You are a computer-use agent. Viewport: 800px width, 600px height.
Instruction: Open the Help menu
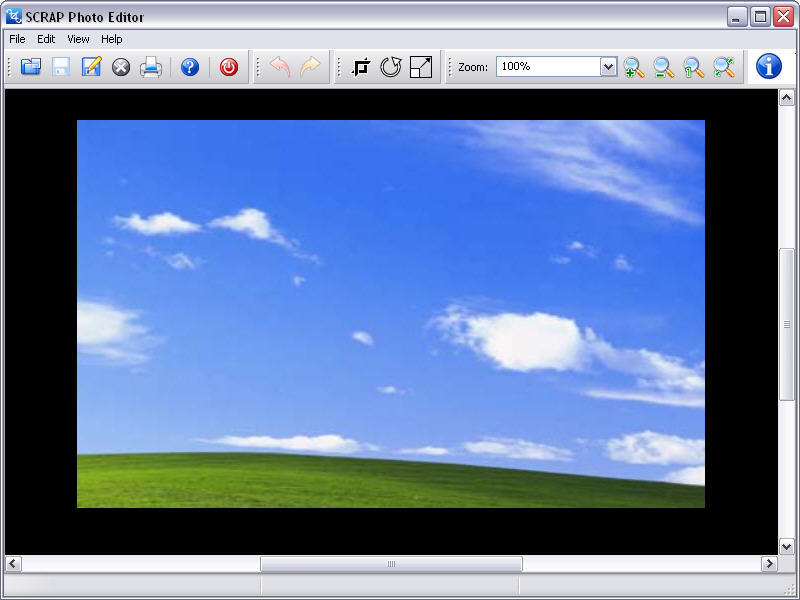[111, 39]
